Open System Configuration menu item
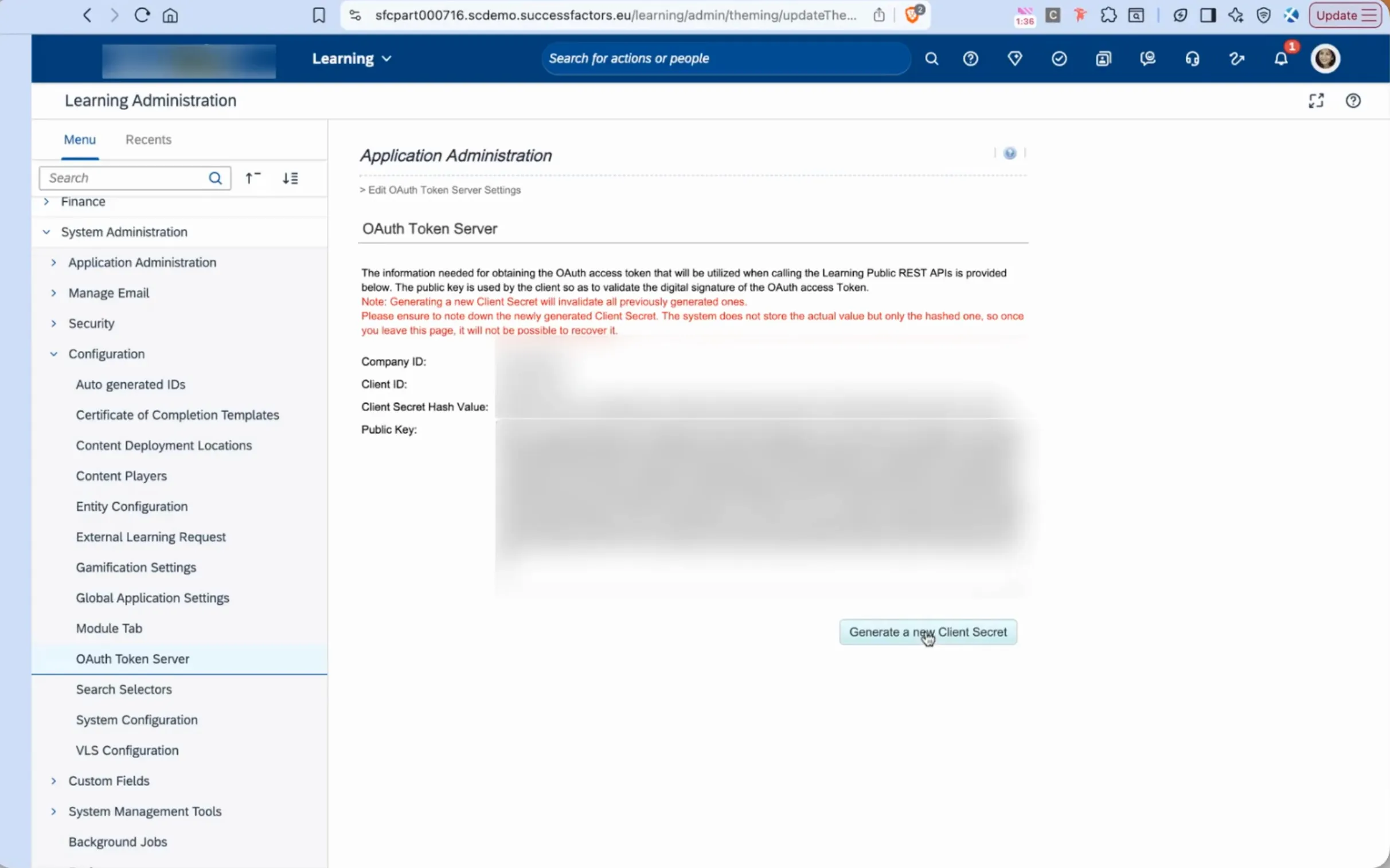 (x=136, y=720)
